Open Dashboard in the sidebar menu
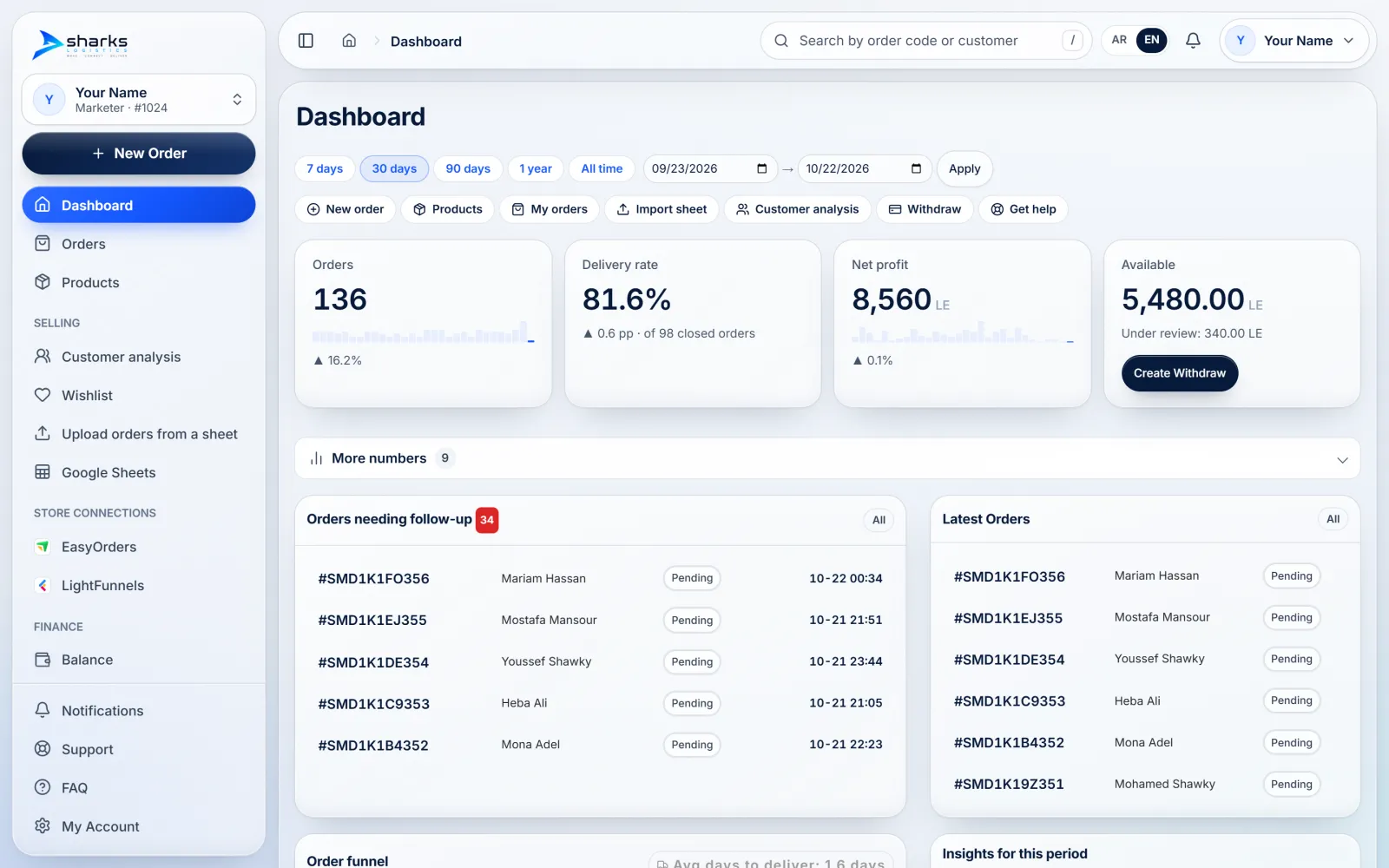This screenshot has width=1389, height=868. [x=139, y=205]
